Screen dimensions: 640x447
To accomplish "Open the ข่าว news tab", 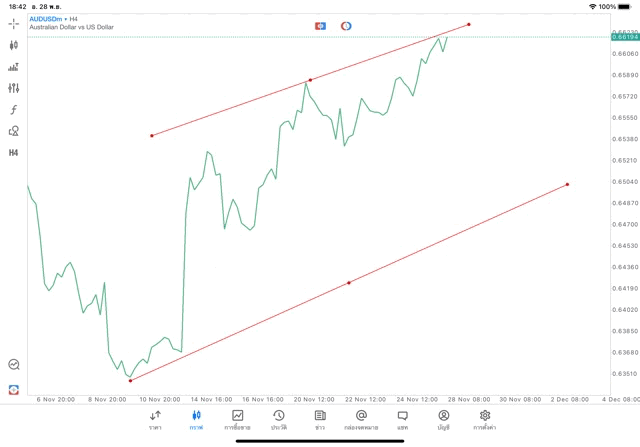I will (320, 419).
